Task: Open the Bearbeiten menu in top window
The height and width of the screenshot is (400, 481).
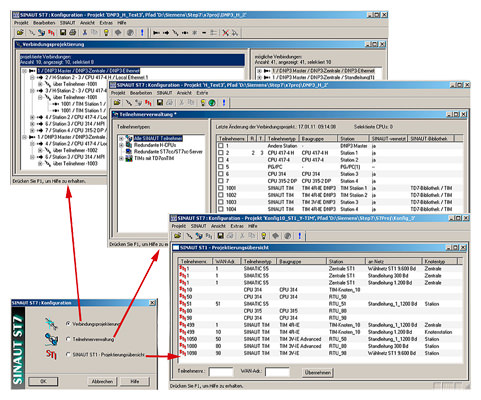Action: (x=44, y=23)
